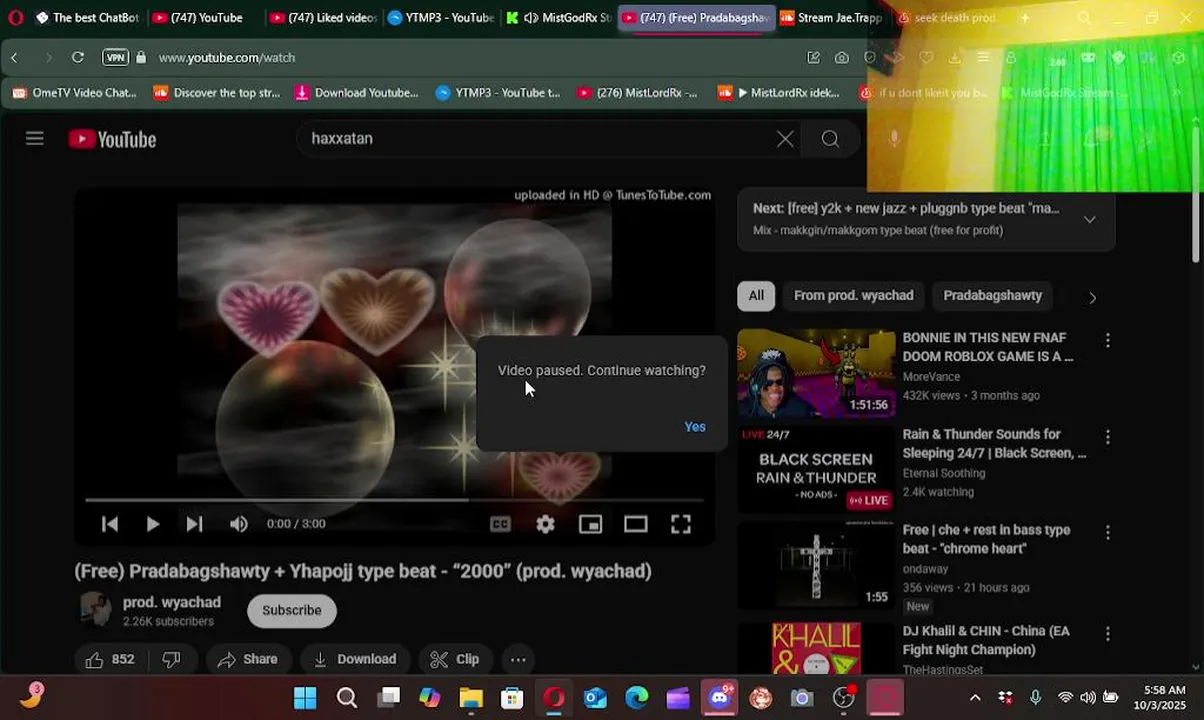The width and height of the screenshot is (1204, 720).
Task: Open the prod. wyachad channel name link
Action: 172,602
